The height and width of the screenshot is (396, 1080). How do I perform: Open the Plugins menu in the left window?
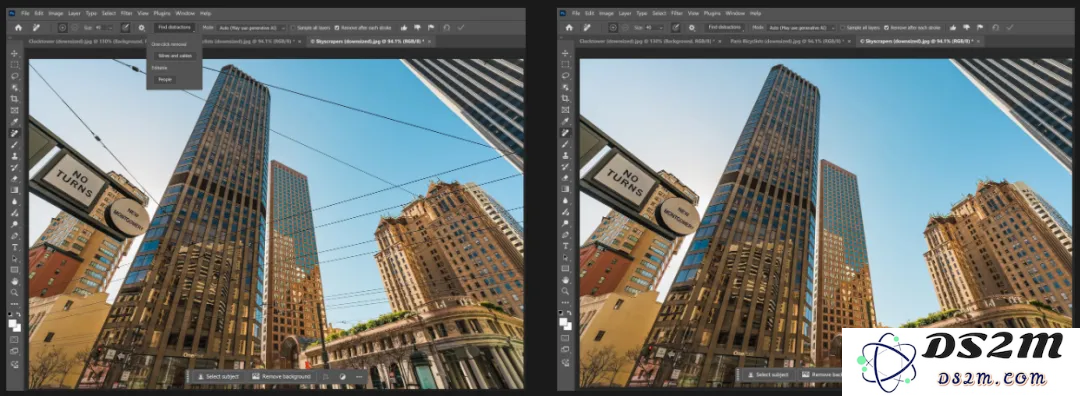pos(162,13)
